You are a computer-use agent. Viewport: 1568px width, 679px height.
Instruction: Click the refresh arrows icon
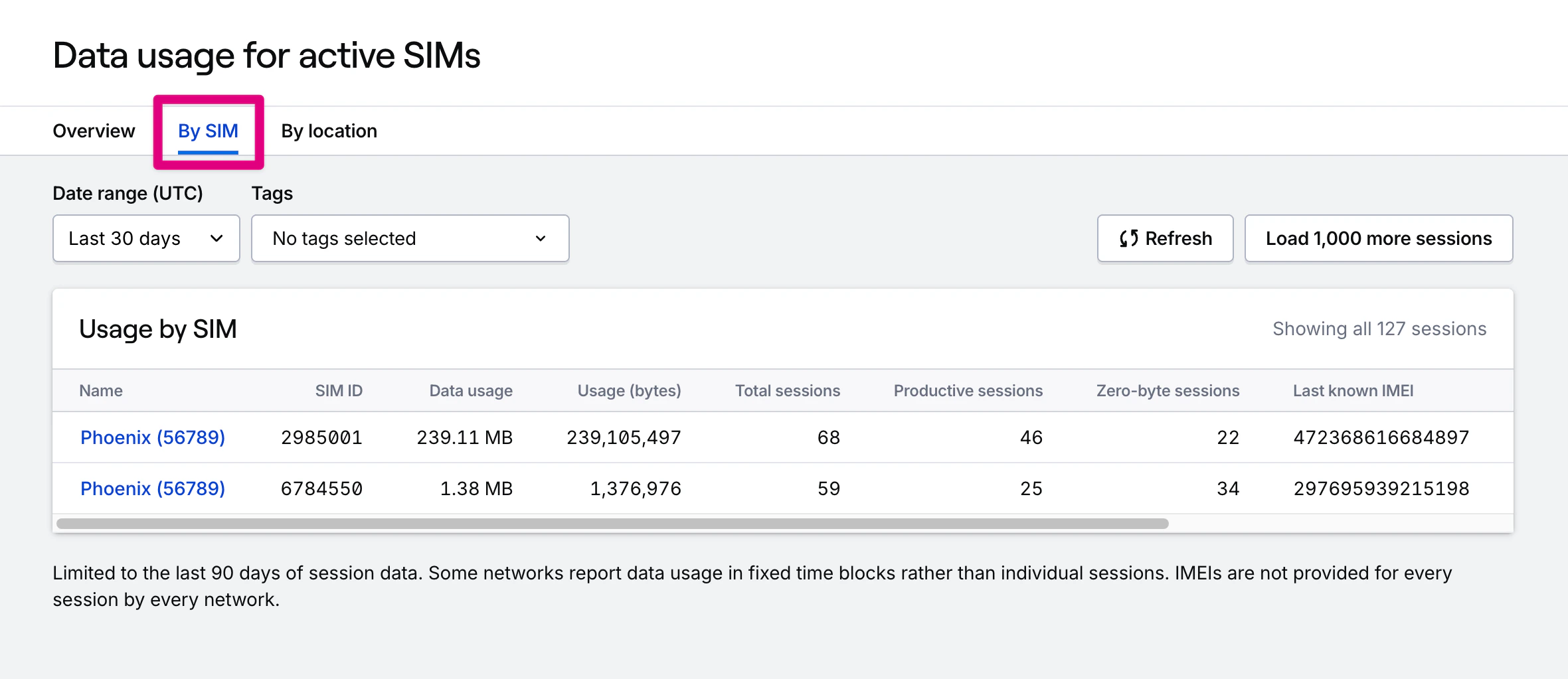click(x=1128, y=238)
